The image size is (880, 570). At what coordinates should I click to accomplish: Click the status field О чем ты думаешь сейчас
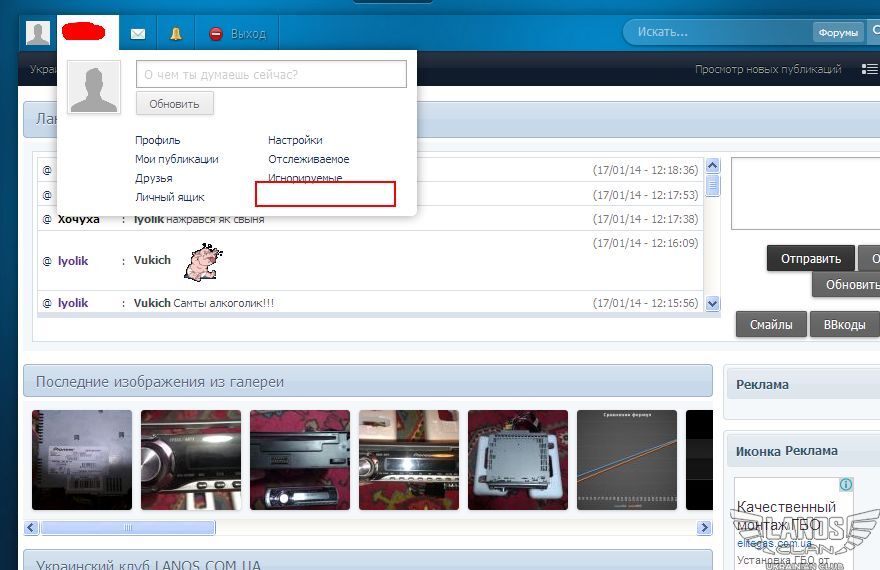[271, 74]
